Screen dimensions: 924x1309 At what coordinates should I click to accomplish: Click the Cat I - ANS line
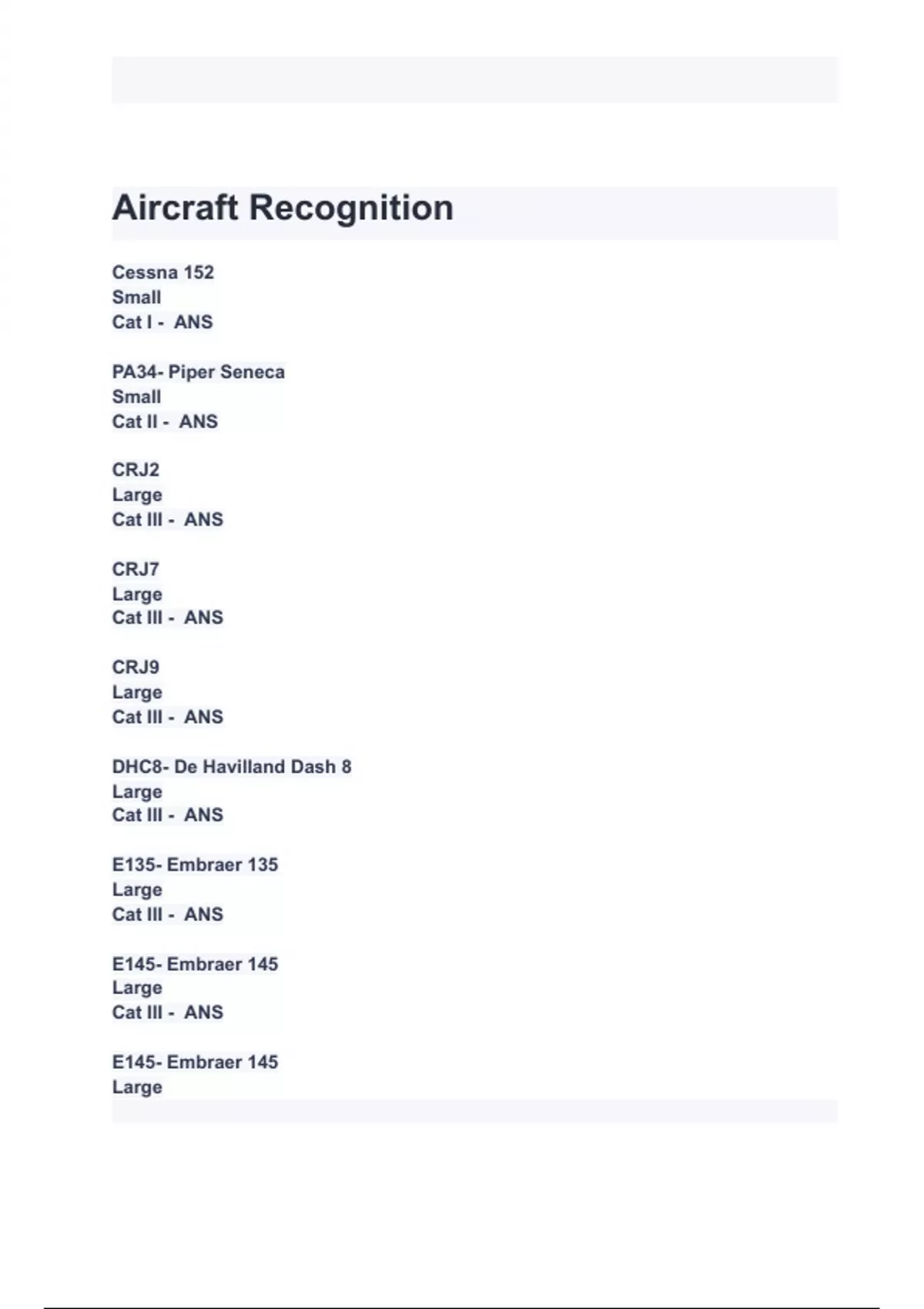tap(162, 322)
